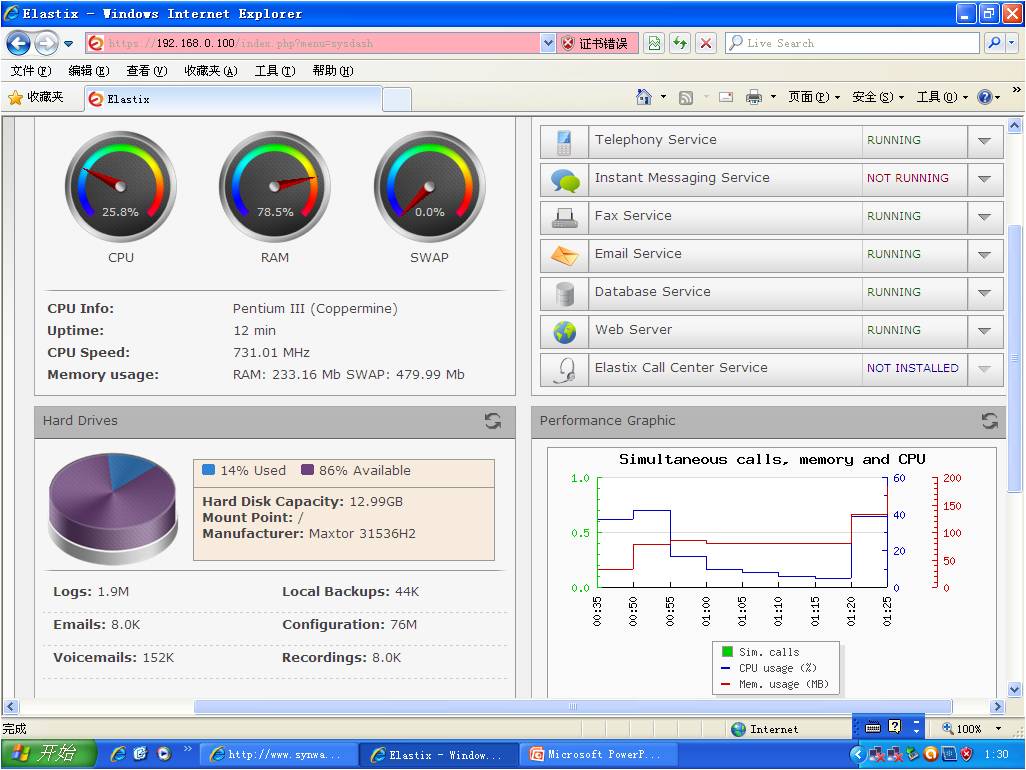
Task: Click the RAM usage gauge
Action: 275,186
